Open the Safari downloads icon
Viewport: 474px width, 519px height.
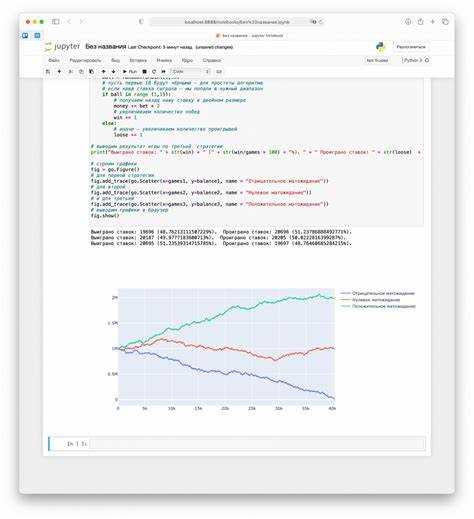(408, 22)
